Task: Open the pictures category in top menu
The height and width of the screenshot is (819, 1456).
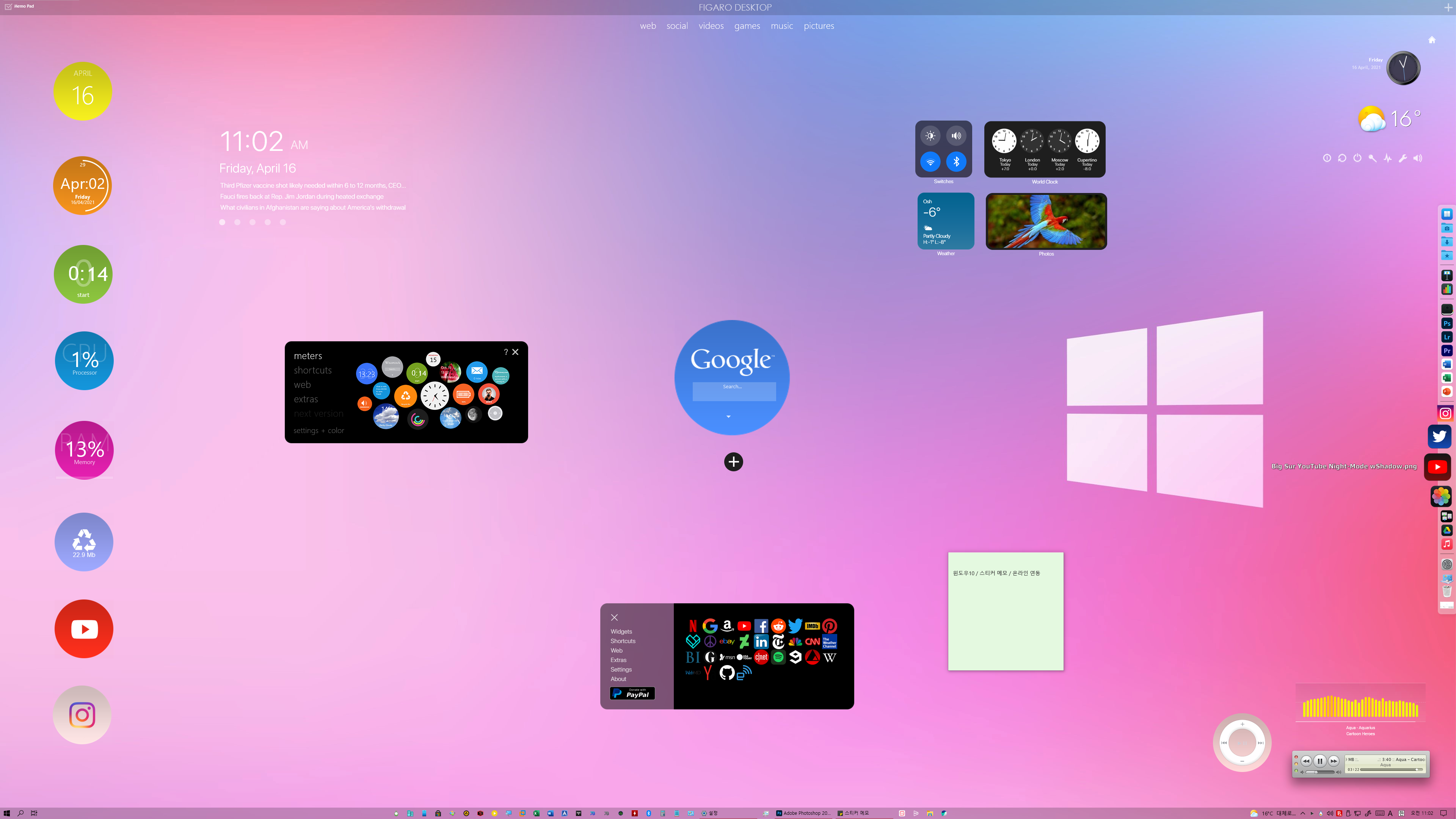Action: 819,26
